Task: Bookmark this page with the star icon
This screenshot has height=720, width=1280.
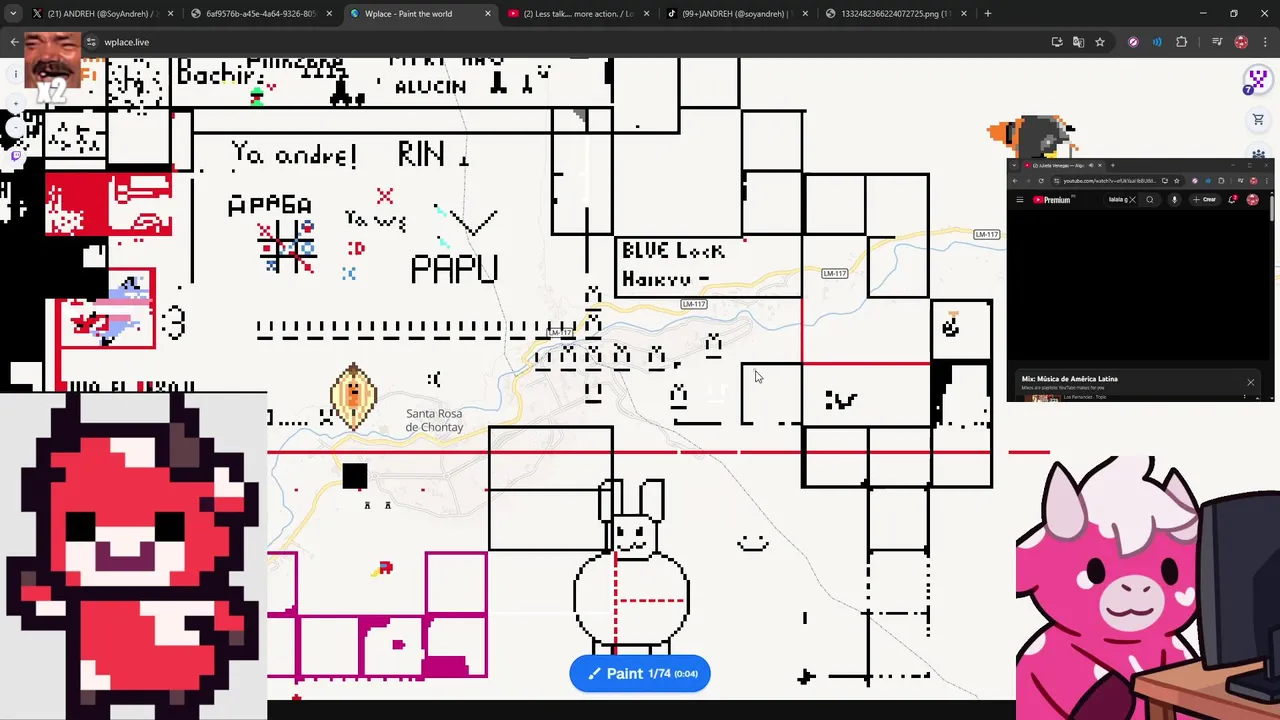Action: [x=1100, y=42]
